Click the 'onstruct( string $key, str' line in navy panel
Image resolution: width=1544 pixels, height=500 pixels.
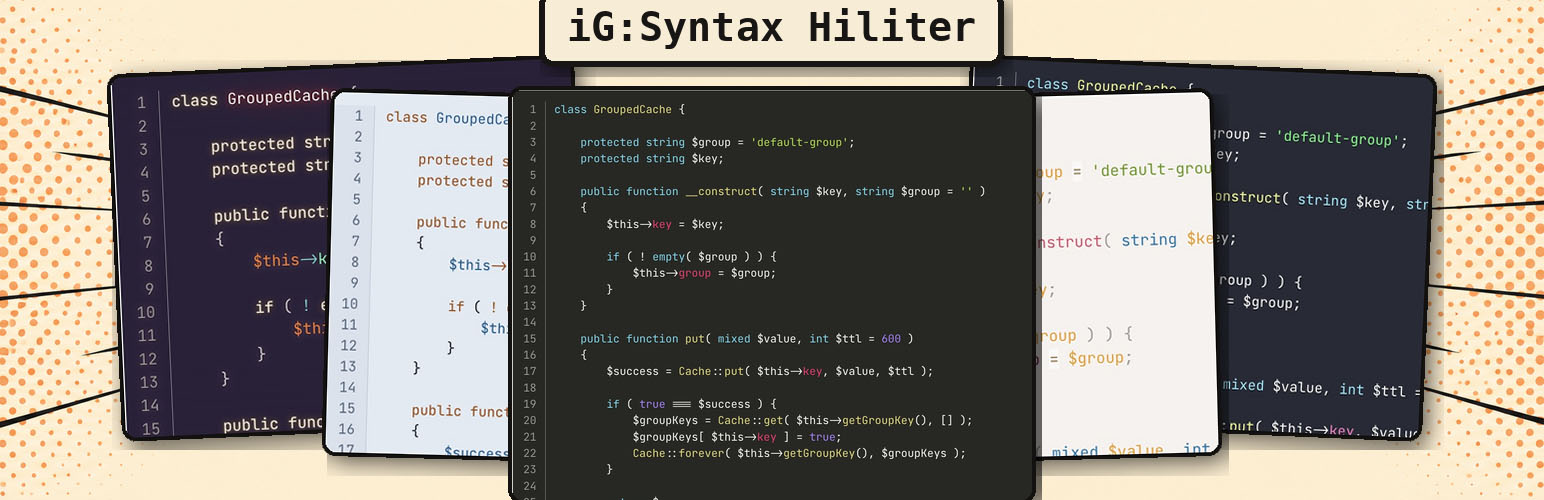coord(1321,200)
